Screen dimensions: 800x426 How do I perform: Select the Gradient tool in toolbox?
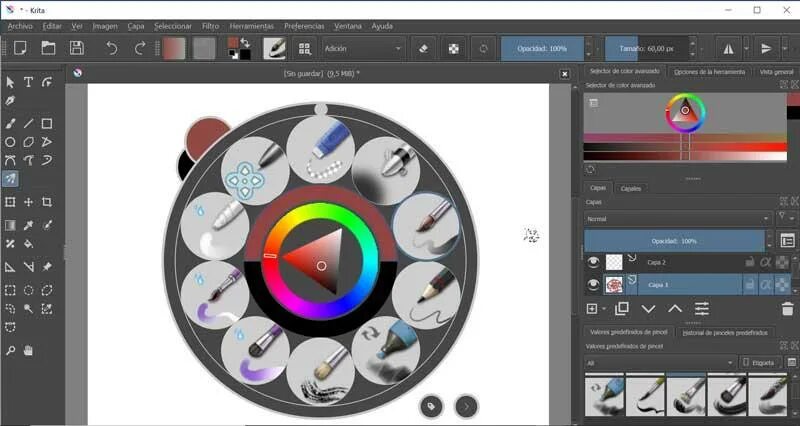tap(10, 225)
